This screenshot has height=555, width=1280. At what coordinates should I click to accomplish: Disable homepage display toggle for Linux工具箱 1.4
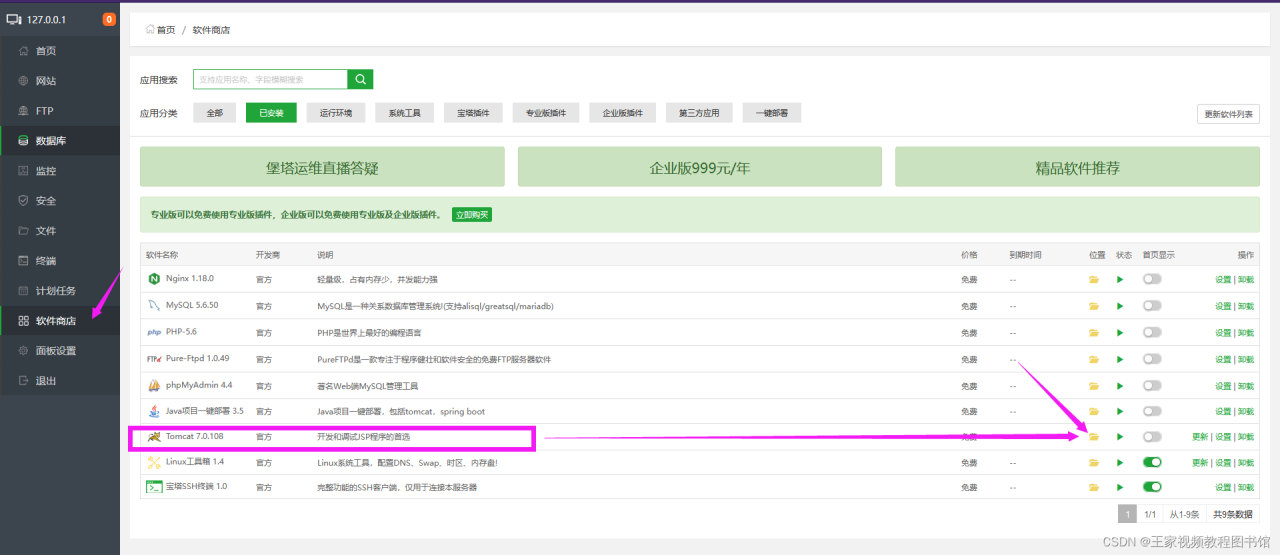tap(1152, 462)
